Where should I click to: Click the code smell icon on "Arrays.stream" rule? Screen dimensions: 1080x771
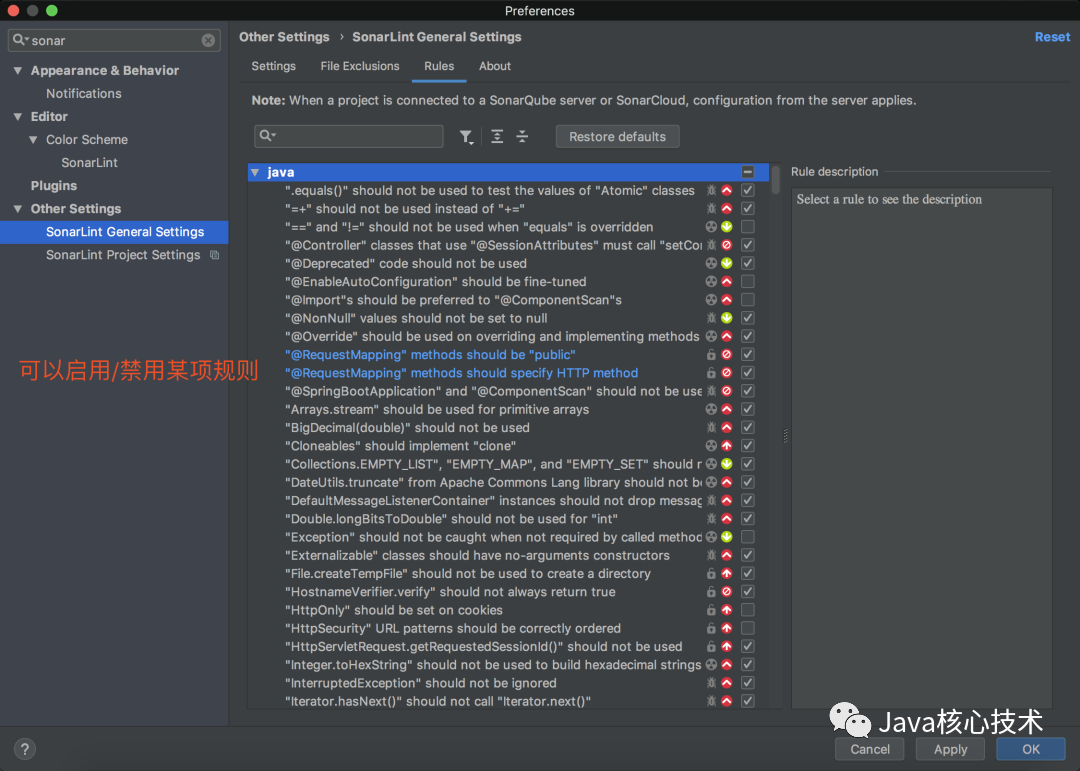point(712,409)
